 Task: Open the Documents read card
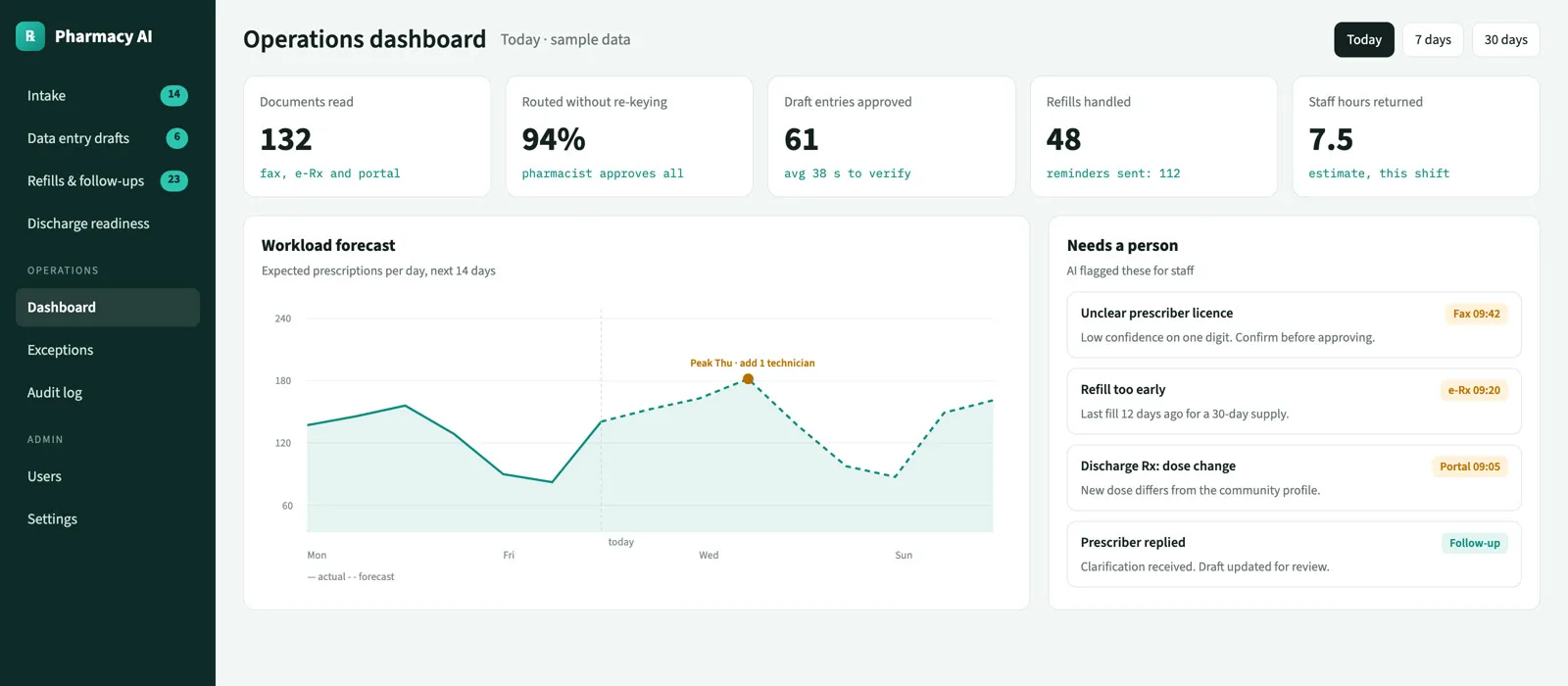coord(367,136)
